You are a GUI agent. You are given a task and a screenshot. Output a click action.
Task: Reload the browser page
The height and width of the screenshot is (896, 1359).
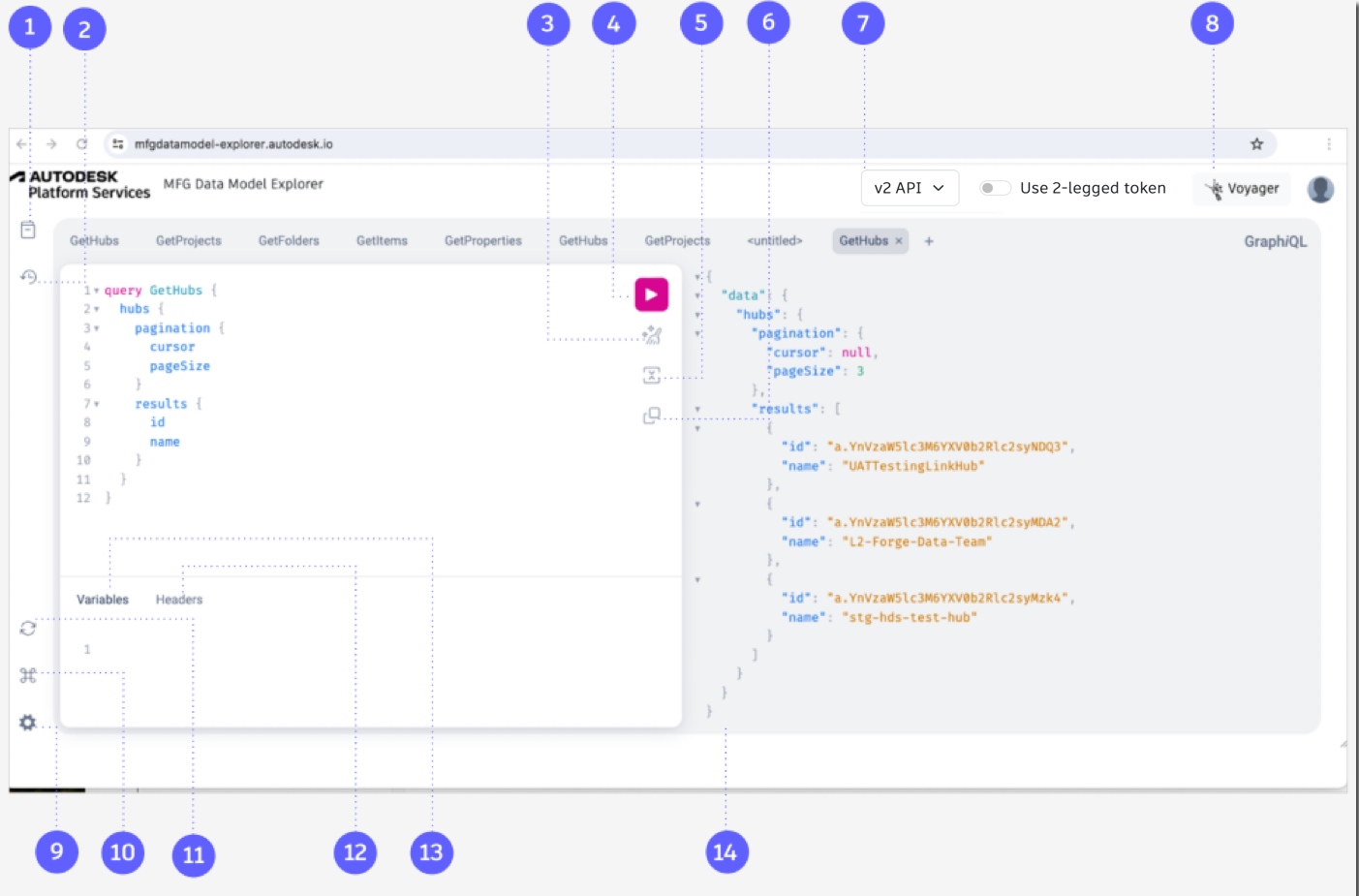81,144
